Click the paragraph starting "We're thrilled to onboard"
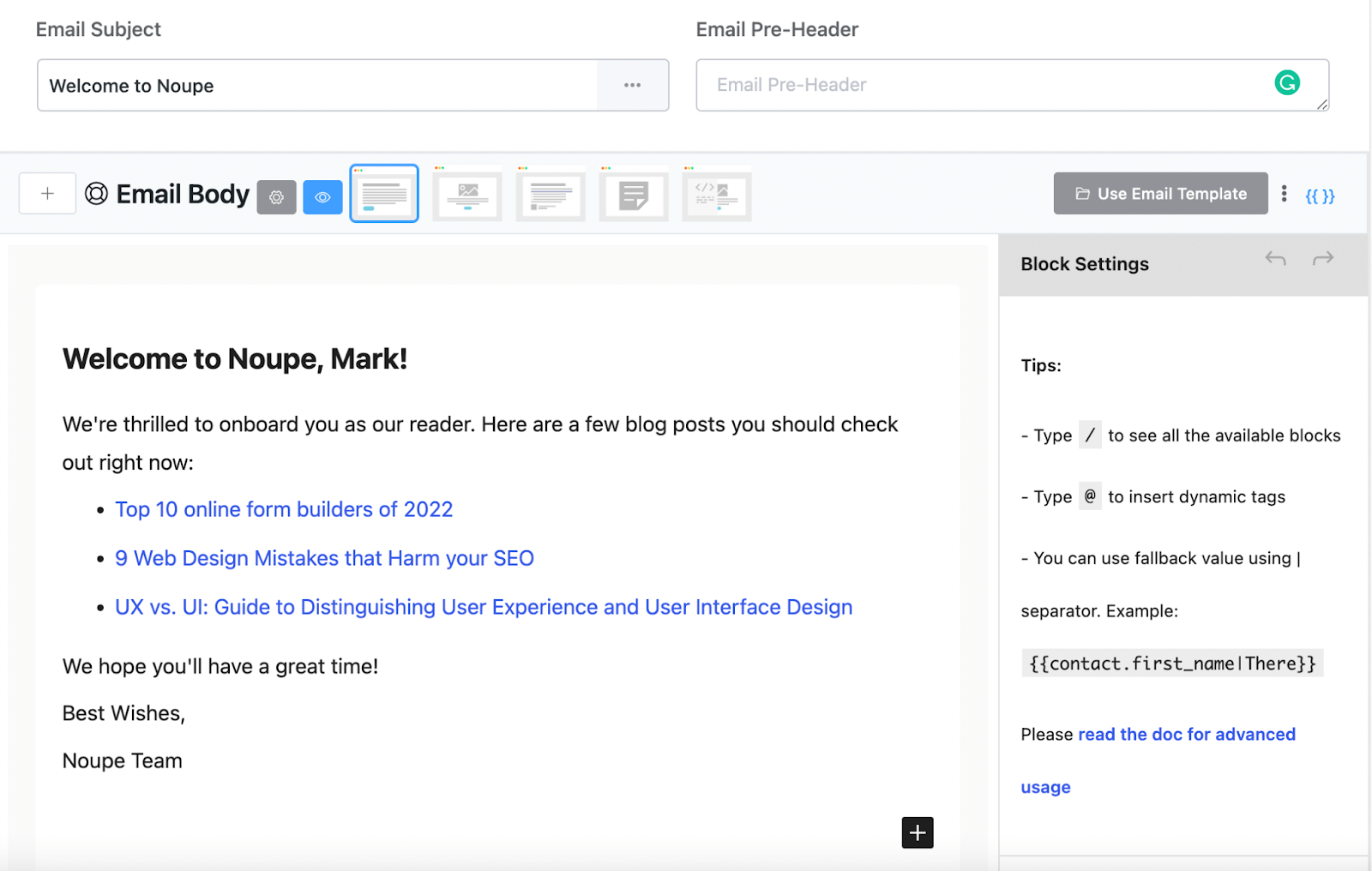 [x=480, y=443]
